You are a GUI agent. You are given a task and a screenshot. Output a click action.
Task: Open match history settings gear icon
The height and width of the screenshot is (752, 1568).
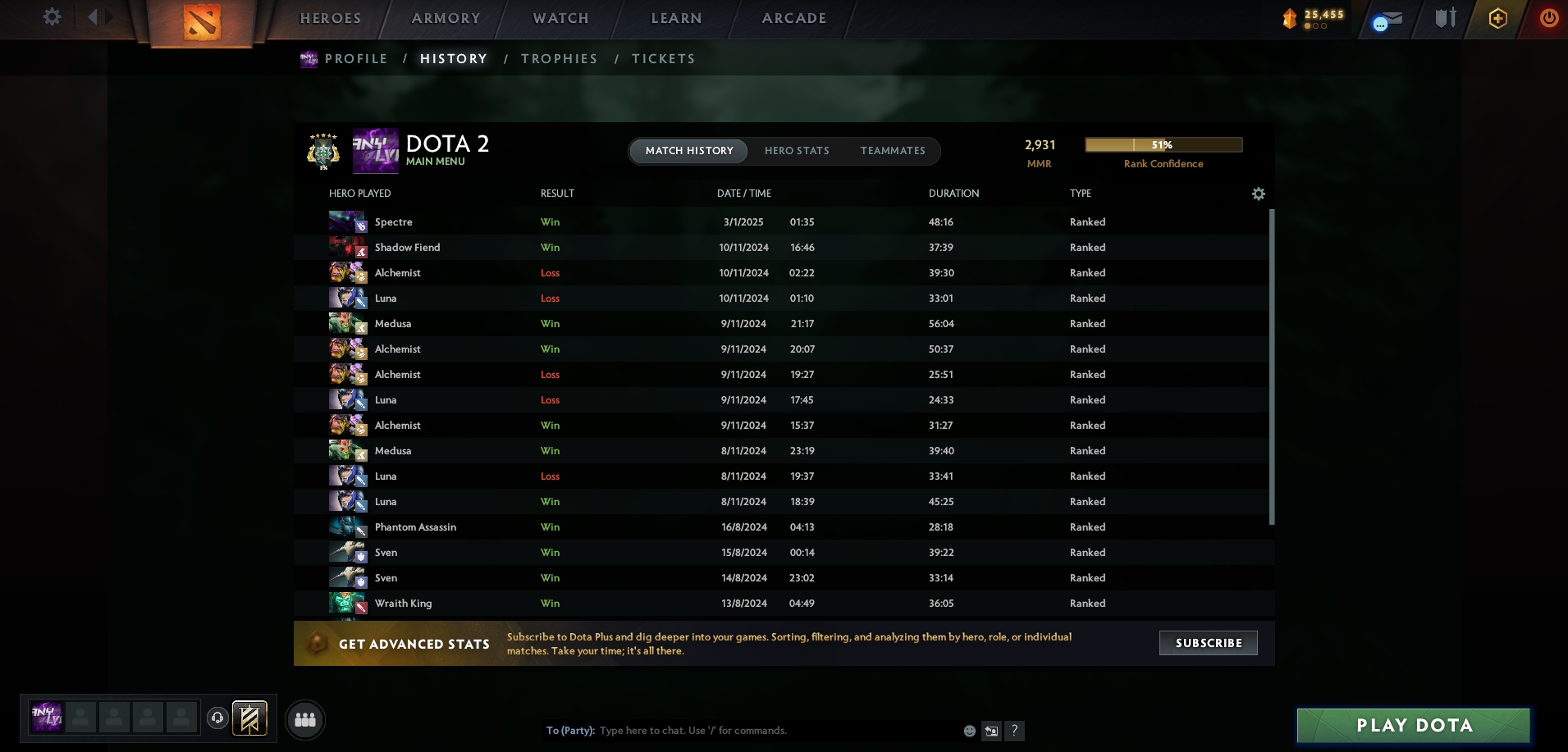[1258, 194]
